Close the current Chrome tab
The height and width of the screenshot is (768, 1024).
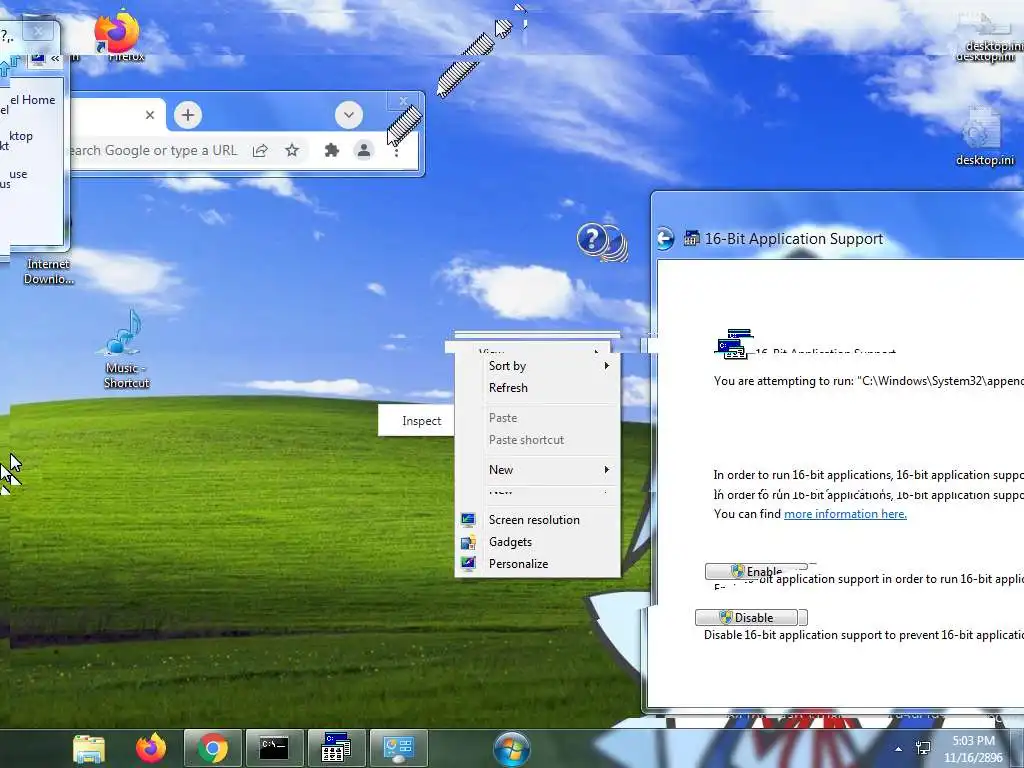pyautogui.click(x=150, y=116)
